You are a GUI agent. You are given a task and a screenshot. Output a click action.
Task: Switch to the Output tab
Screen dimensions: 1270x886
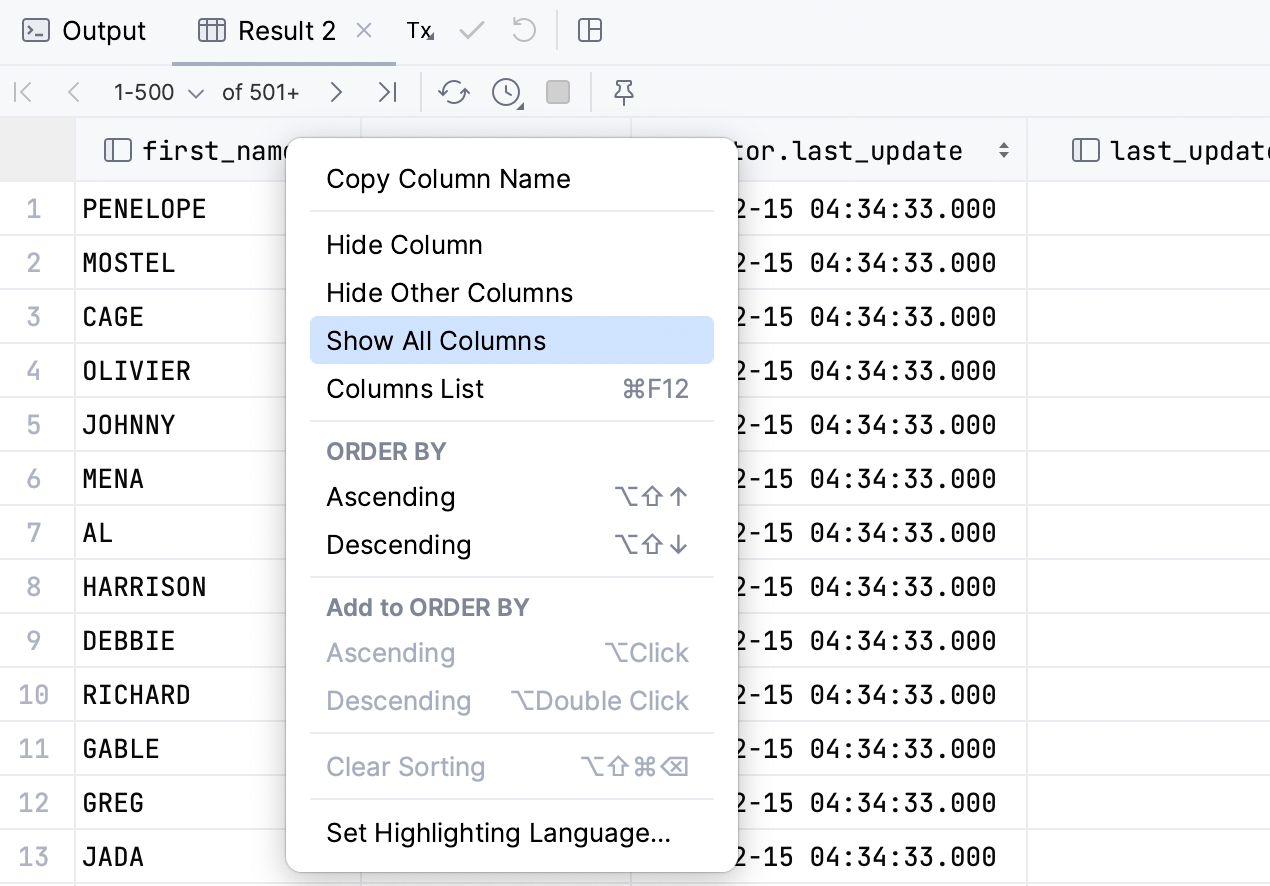click(85, 31)
